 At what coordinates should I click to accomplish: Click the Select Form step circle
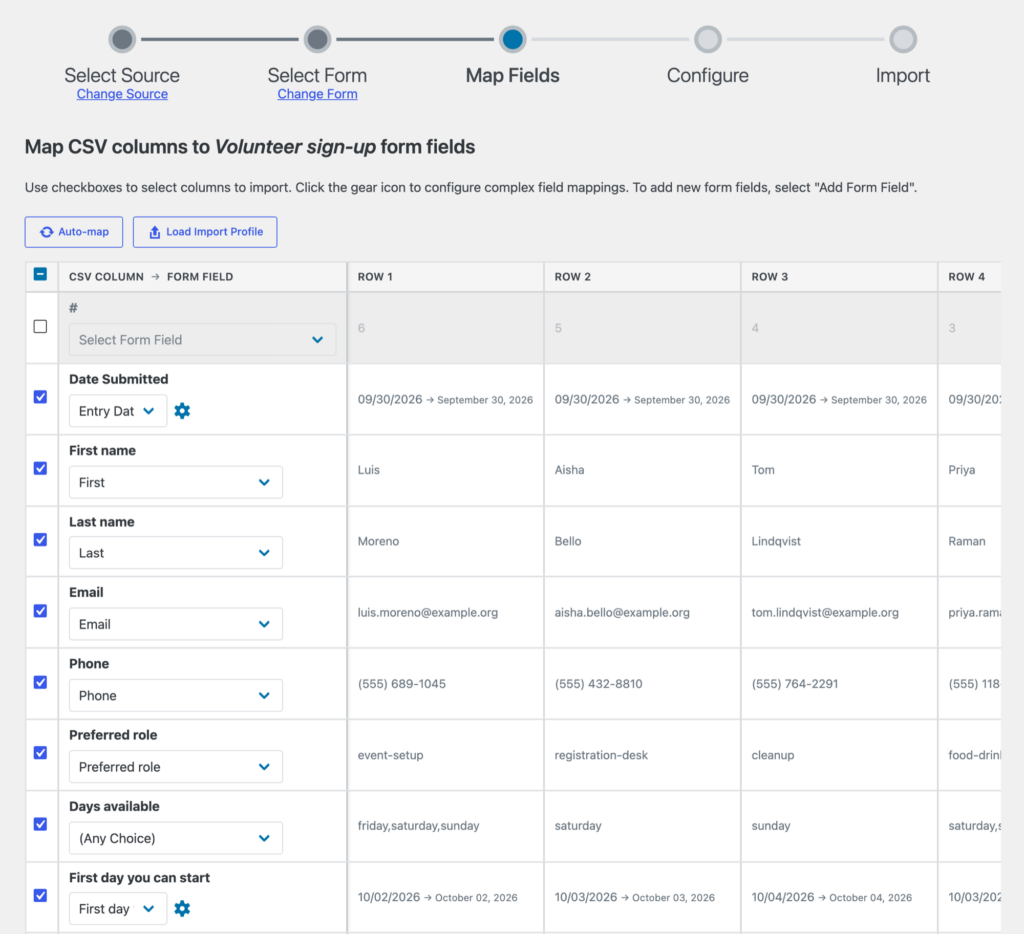point(317,39)
